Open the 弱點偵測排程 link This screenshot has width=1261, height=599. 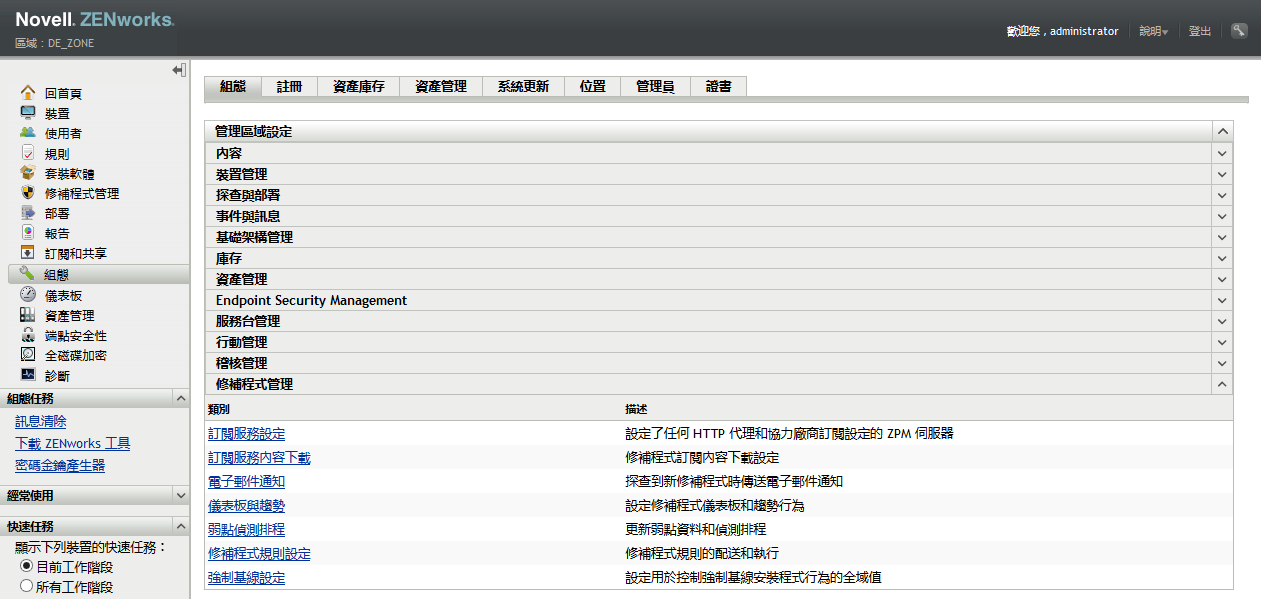[246, 529]
